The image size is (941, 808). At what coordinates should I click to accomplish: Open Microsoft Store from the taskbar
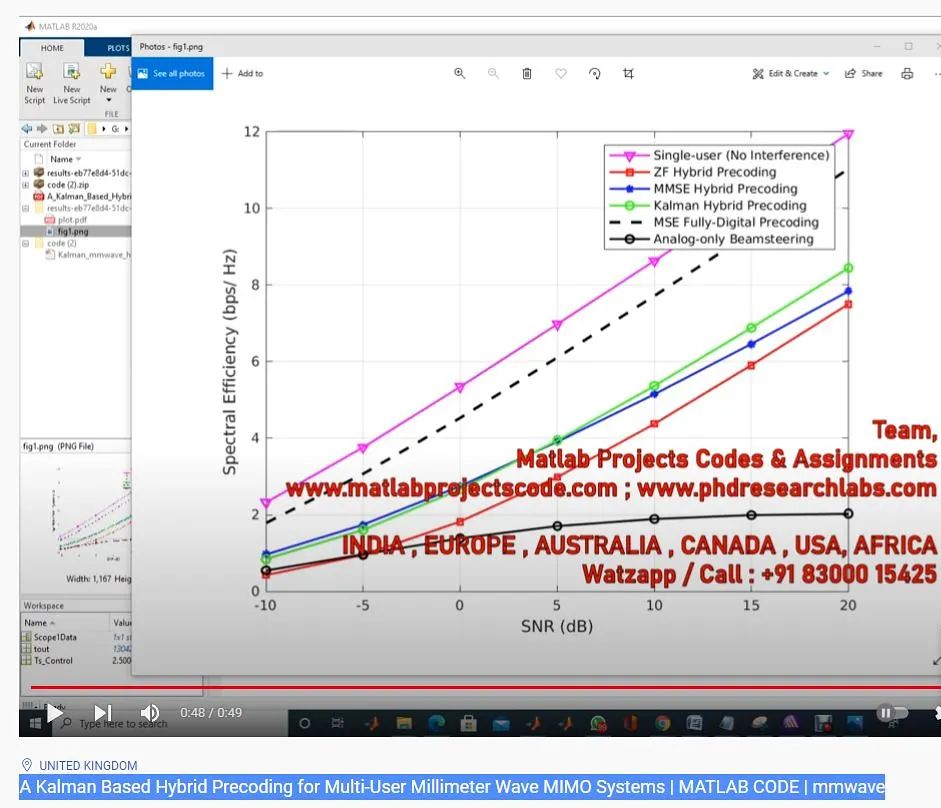click(468, 723)
